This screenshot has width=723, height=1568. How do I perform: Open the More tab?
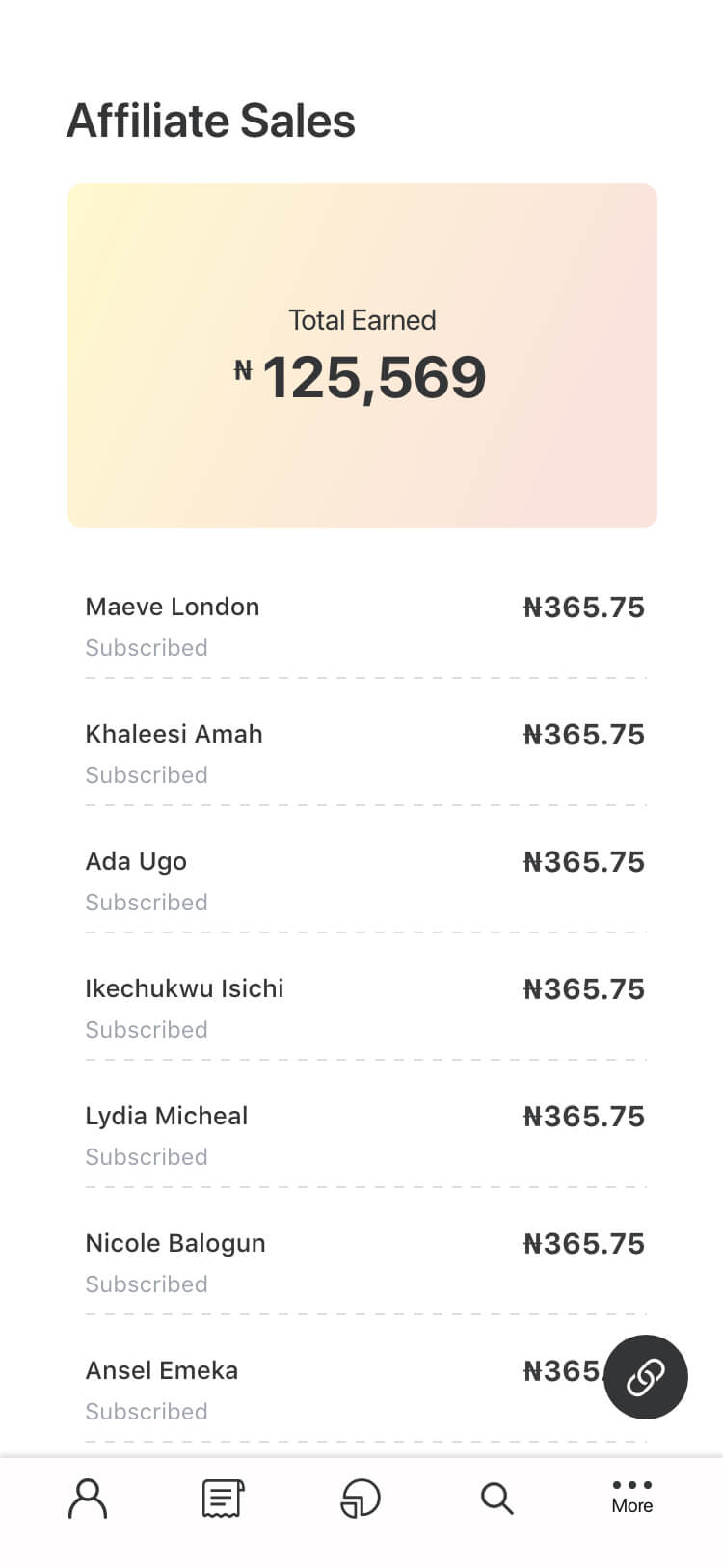coord(631,1497)
